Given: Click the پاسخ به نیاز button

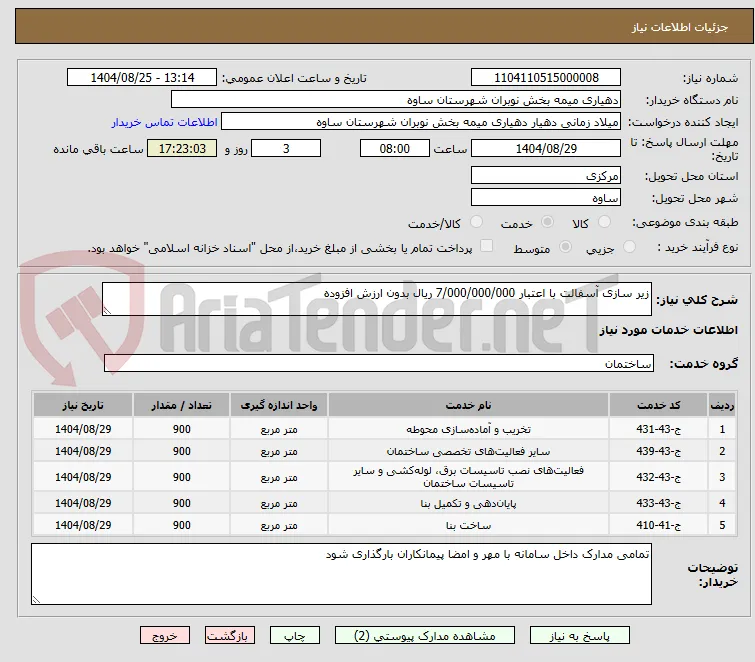Looking at the screenshot, I should pos(580,636).
